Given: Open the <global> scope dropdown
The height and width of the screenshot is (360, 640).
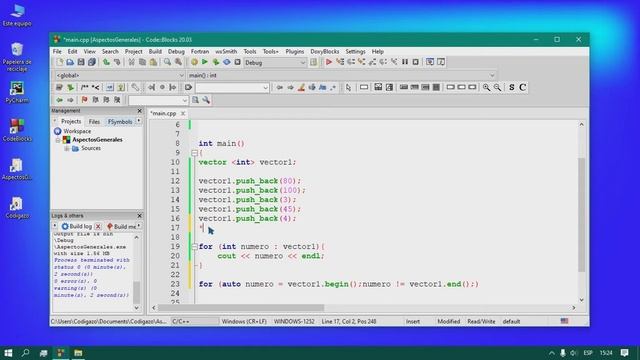Looking at the screenshot, I should (120, 75).
